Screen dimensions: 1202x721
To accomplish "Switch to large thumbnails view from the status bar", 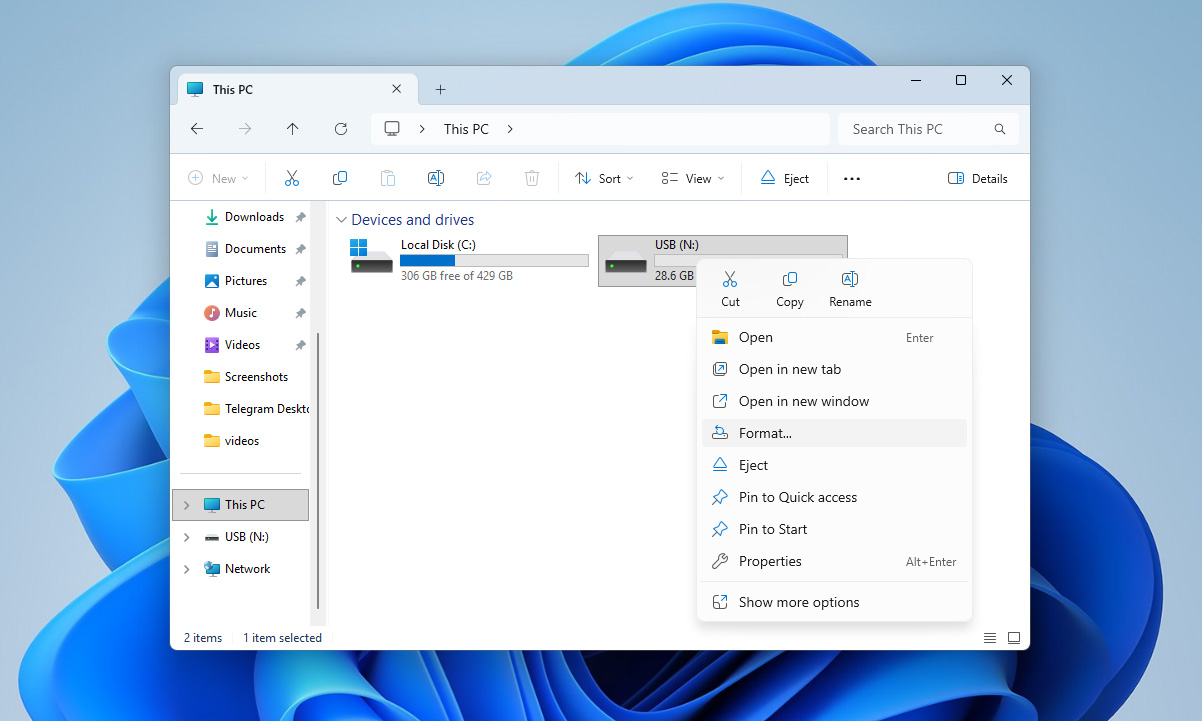I will point(1014,637).
